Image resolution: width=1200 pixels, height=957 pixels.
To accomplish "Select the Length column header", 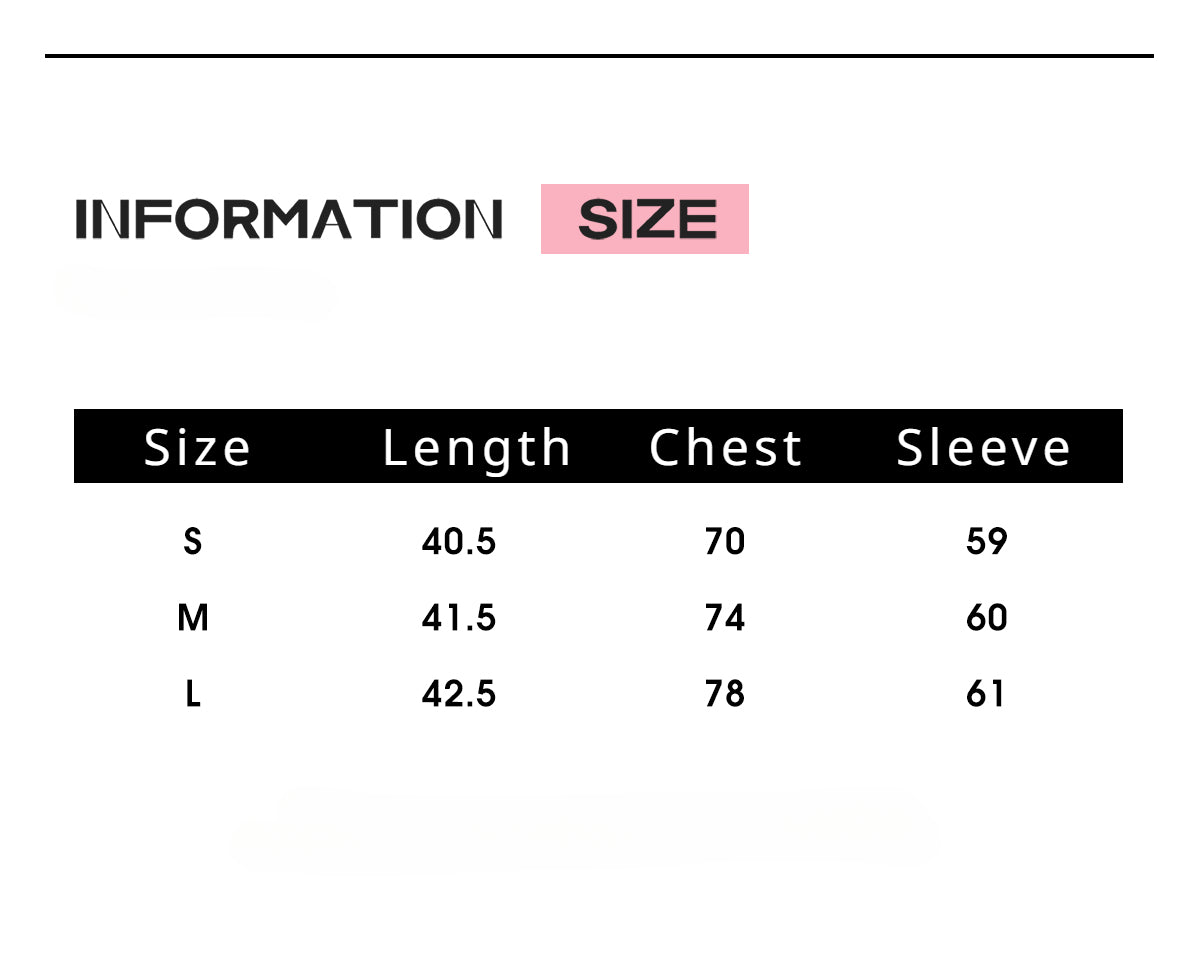I will click(x=477, y=448).
